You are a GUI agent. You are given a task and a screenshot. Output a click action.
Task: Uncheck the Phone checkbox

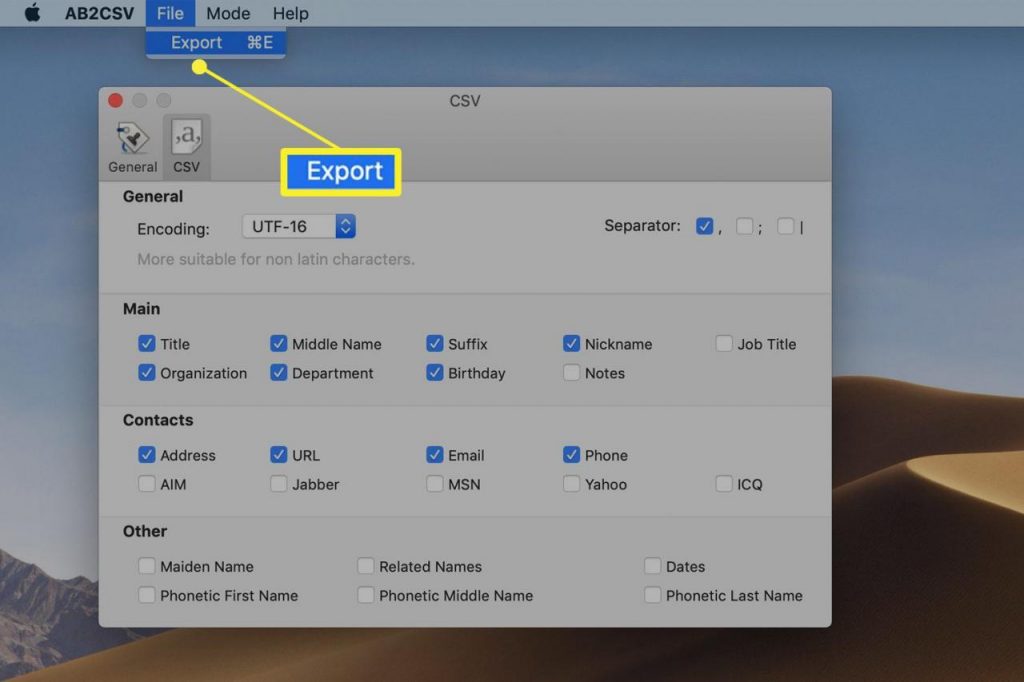click(571, 455)
